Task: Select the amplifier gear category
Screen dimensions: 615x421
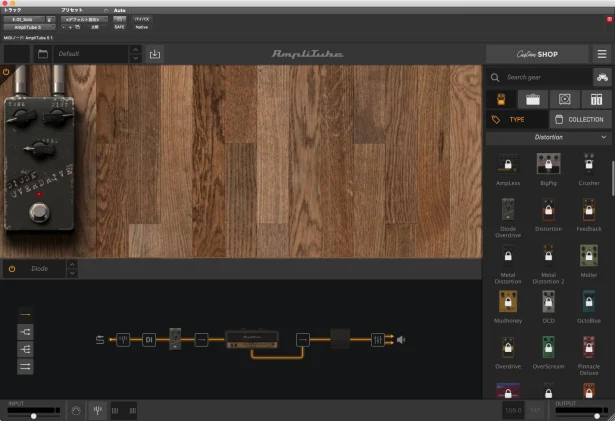Action: [x=533, y=99]
